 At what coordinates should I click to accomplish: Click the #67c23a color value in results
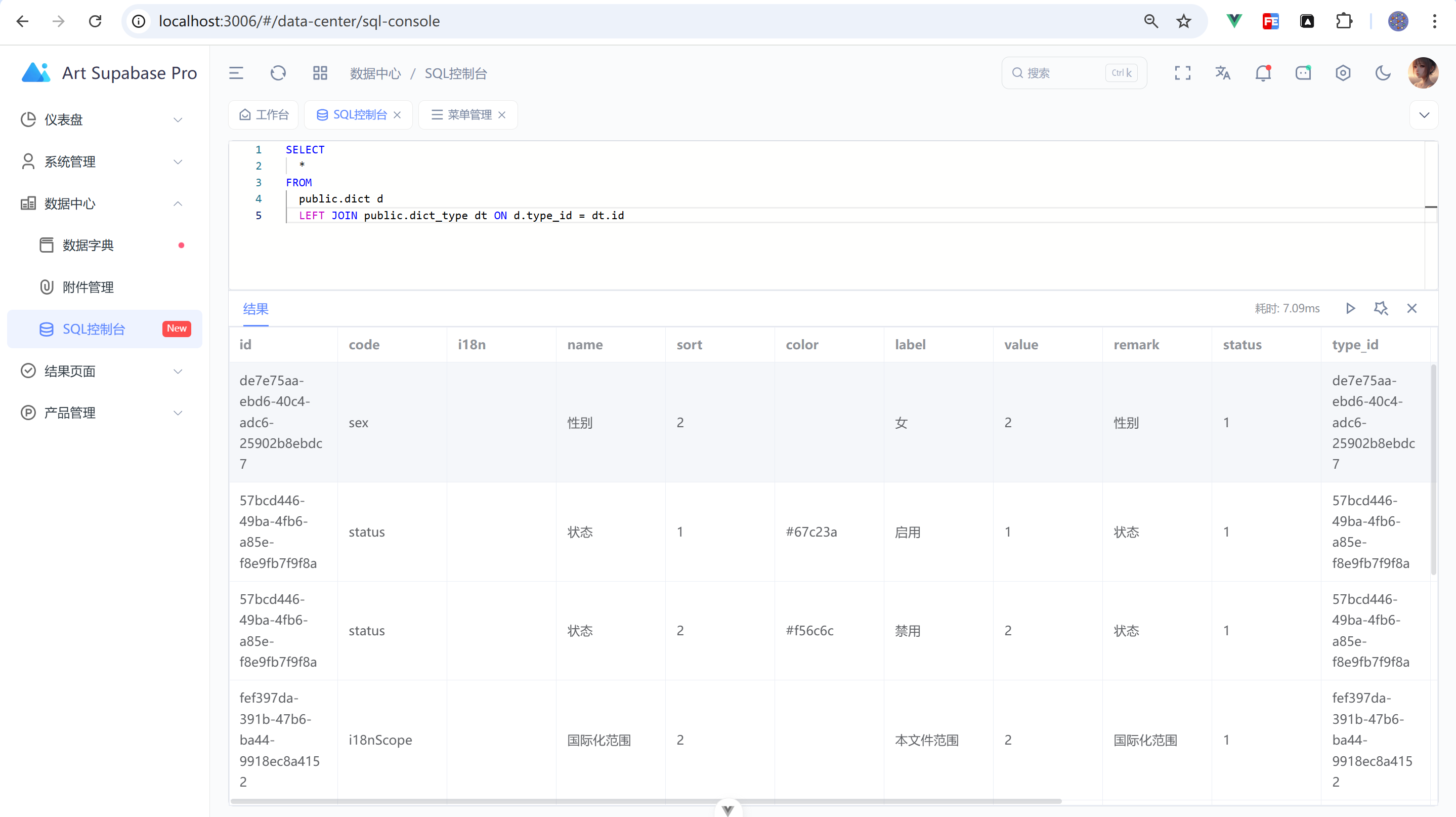point(811,532)
